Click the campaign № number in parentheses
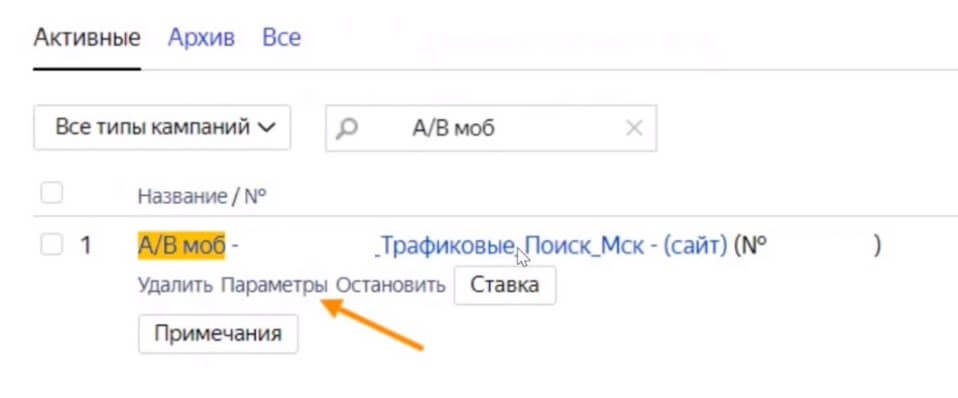958x398 pixels. [x=807, y=246]
